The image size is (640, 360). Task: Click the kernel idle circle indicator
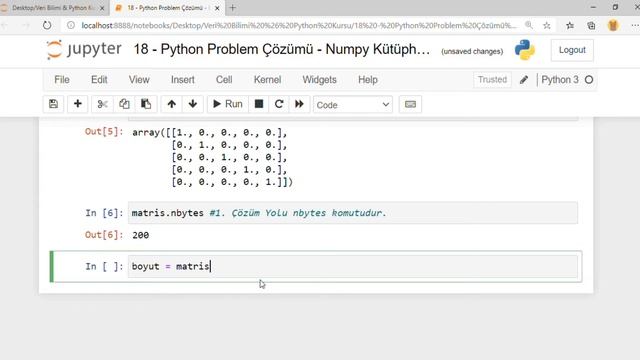click(x=589, y=80)
